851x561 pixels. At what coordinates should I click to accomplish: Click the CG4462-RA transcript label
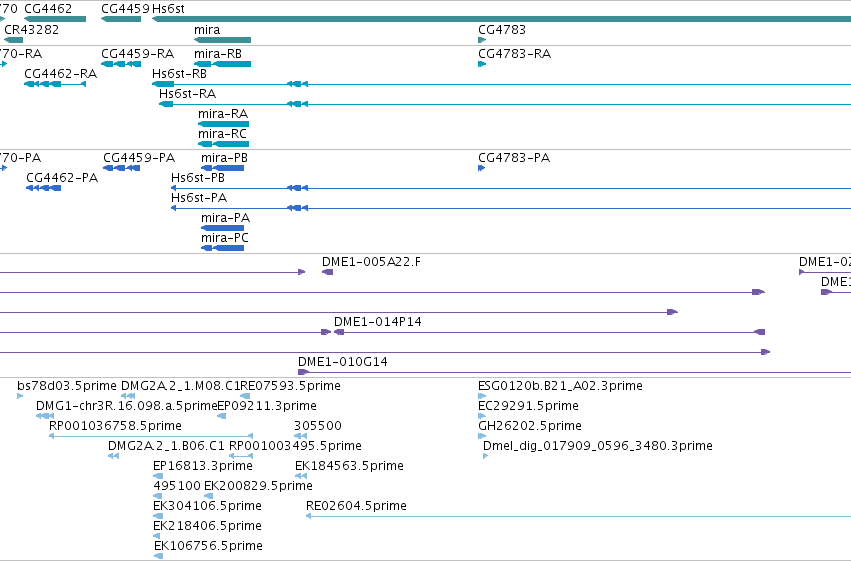61,73
